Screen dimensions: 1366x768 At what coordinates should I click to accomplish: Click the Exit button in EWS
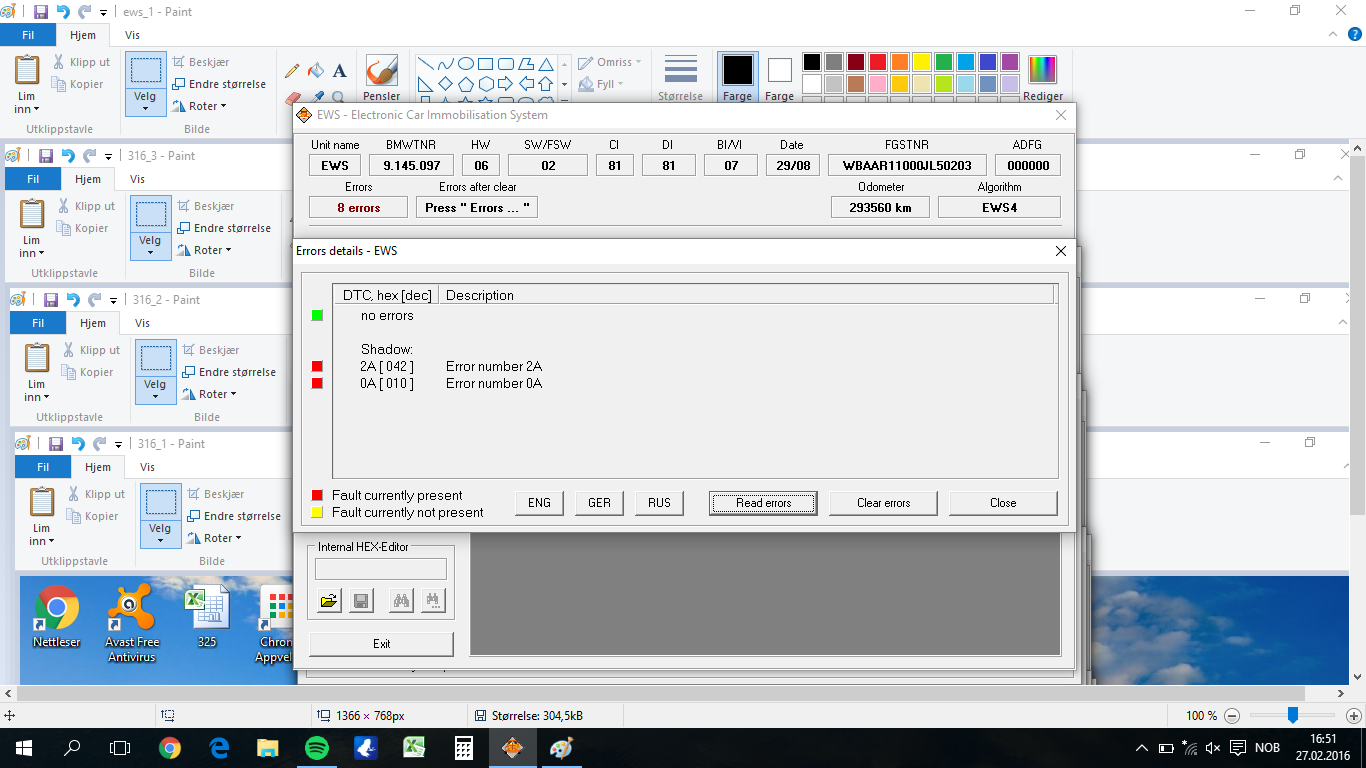381,644
